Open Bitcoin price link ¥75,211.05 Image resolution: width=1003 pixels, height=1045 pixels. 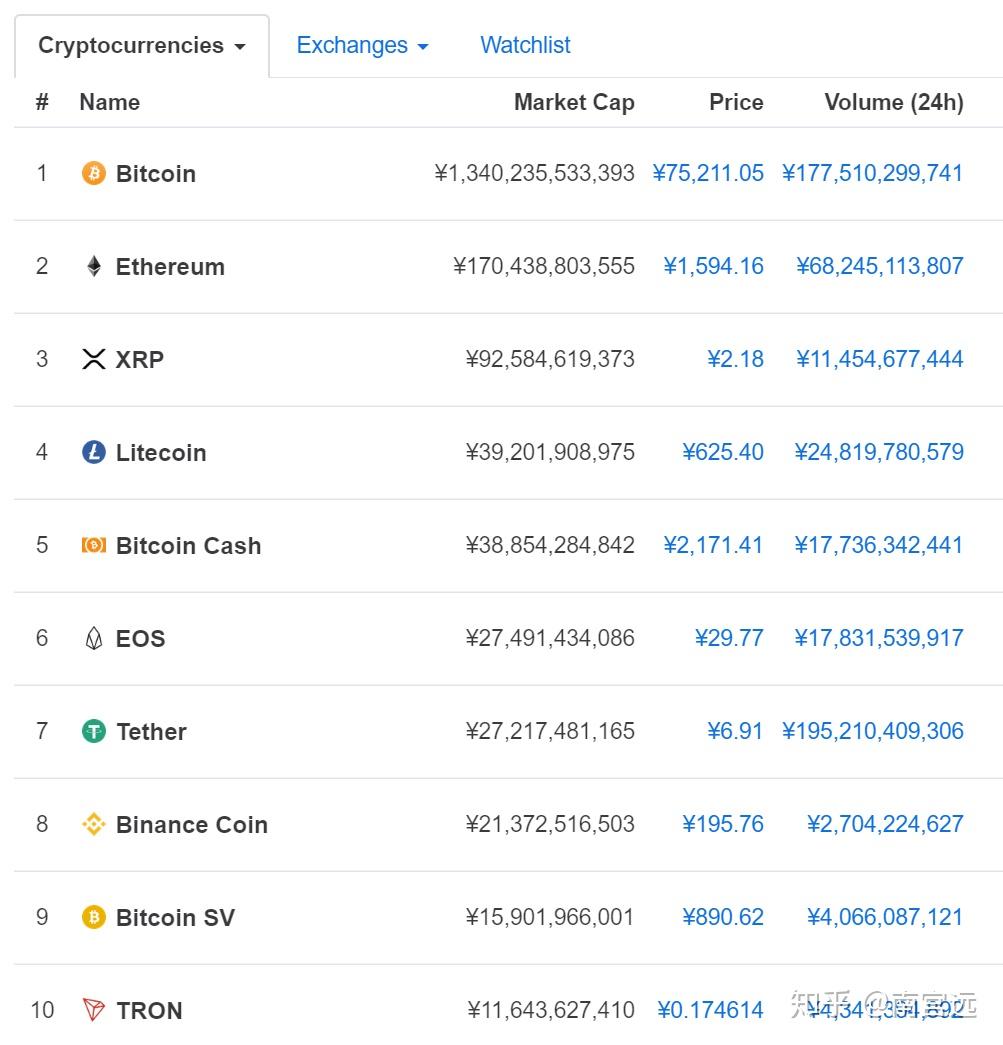point(708,173)
